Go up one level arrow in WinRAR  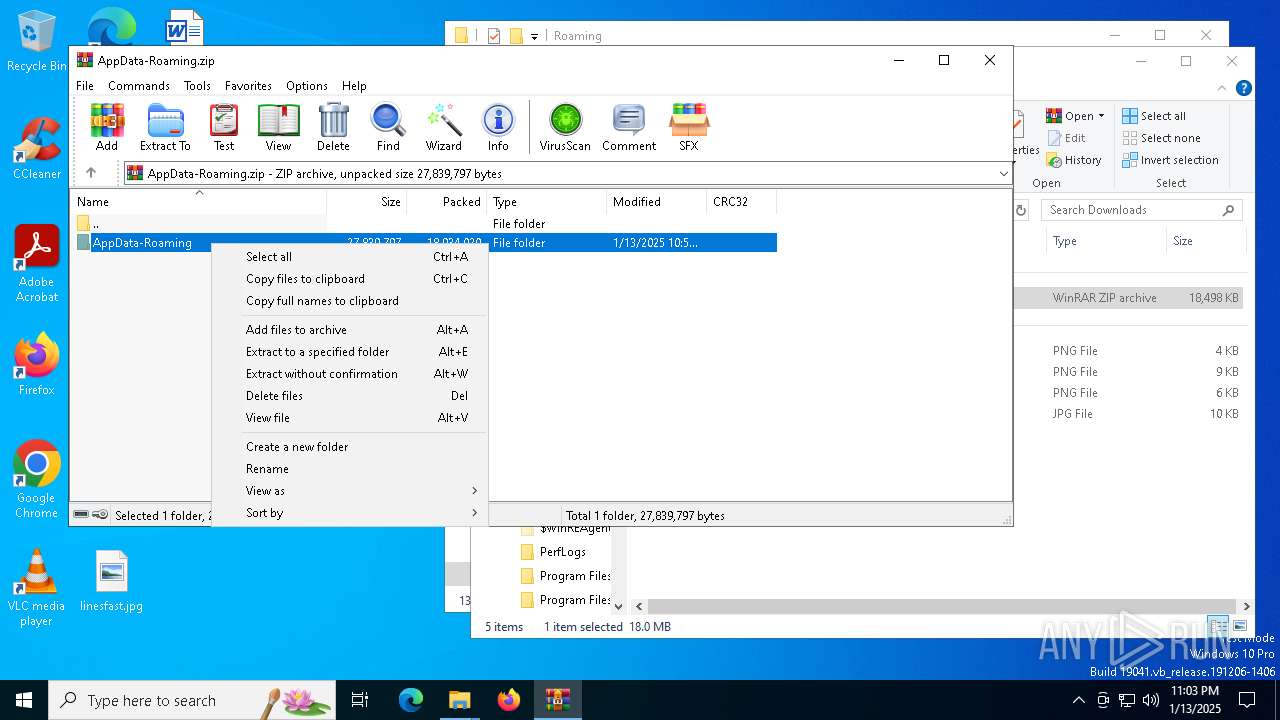click(x=91, y=173)
